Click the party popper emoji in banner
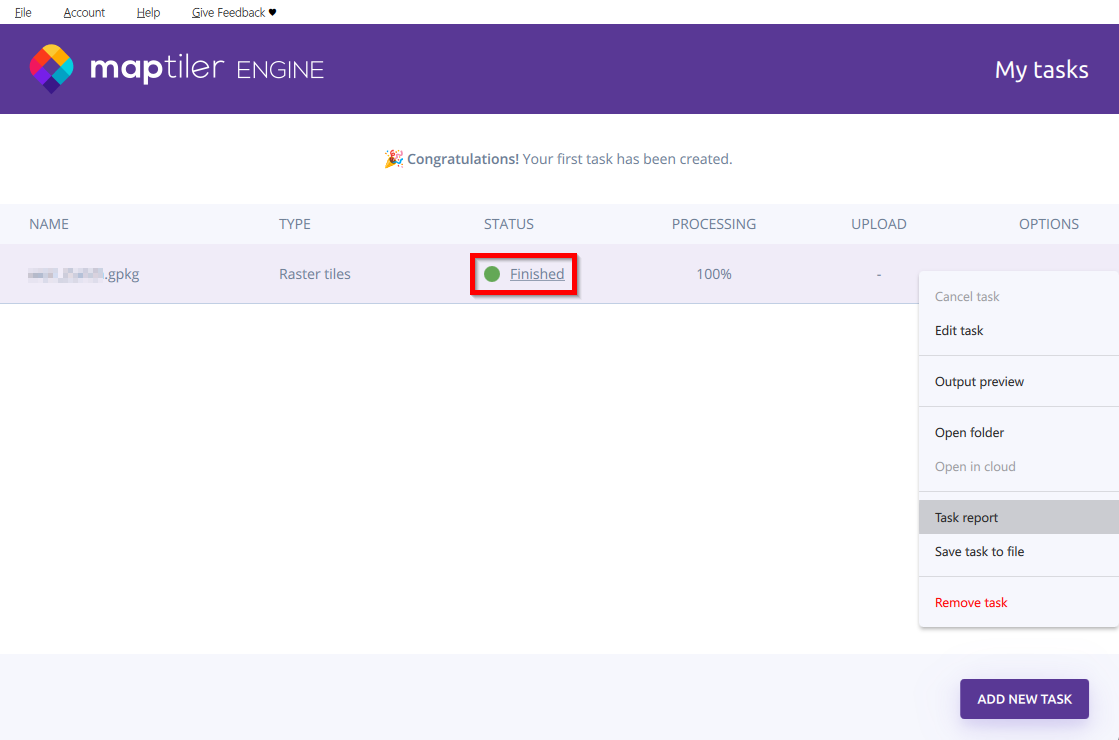1119x740 pixels. click(x=394, y=158)
